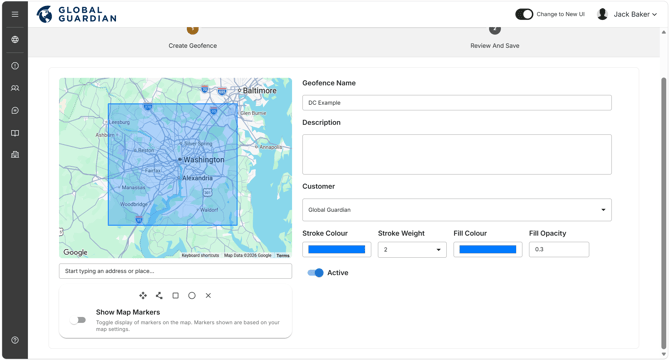Click the Description text area
The height and width of the screenshot is (361, 670).
click(457, 154)
